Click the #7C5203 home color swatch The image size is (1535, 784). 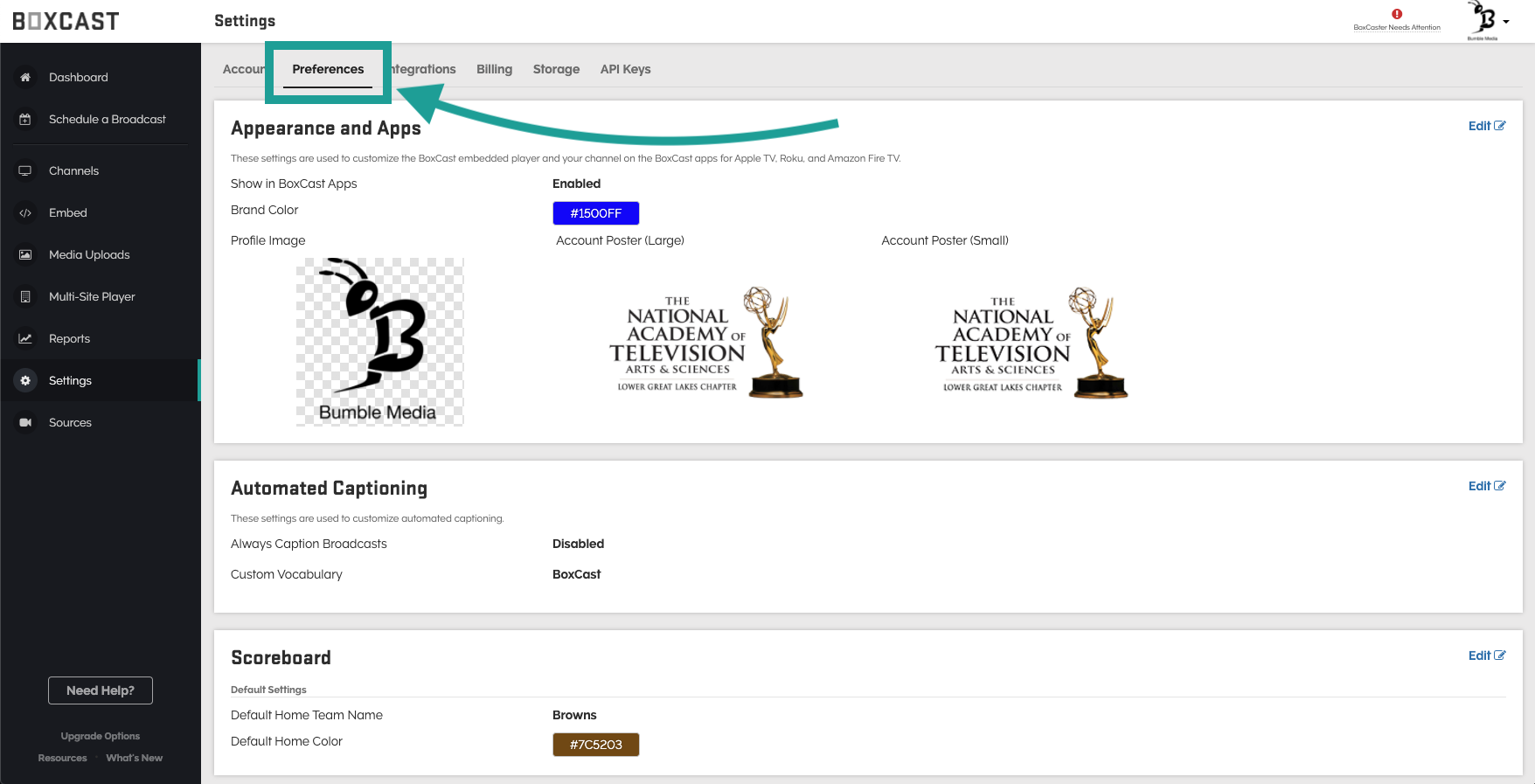tap(595, 745)
